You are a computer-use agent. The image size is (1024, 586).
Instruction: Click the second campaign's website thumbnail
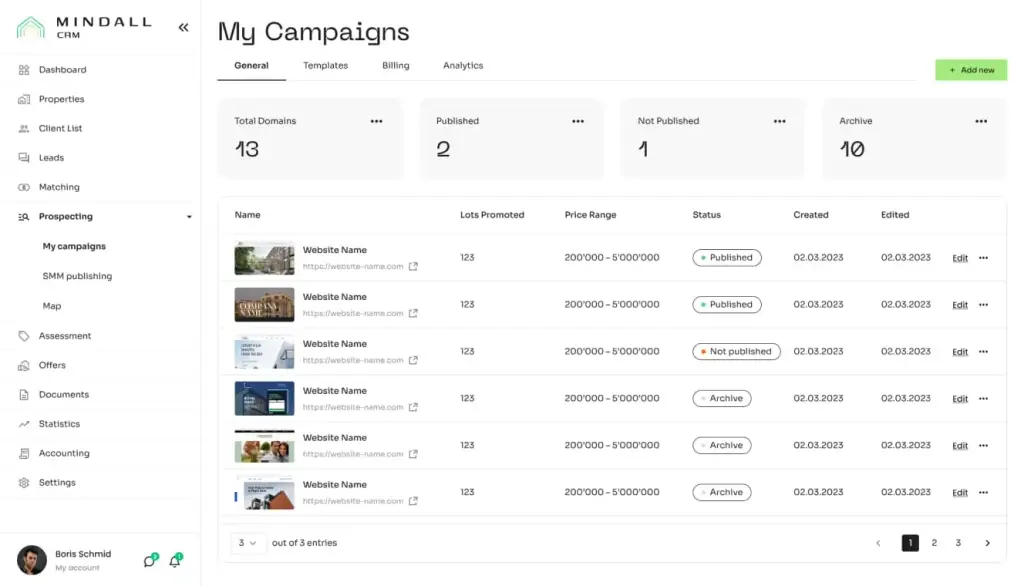pyautogui.click(x=264, y=305)
